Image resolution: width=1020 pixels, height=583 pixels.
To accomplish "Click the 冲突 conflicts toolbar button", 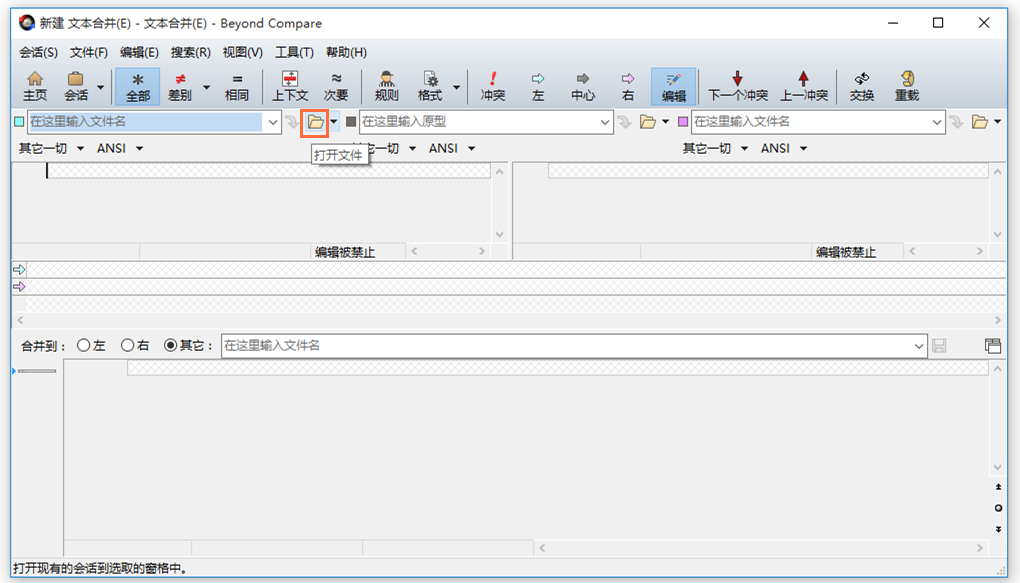I will tap(492, 86).
